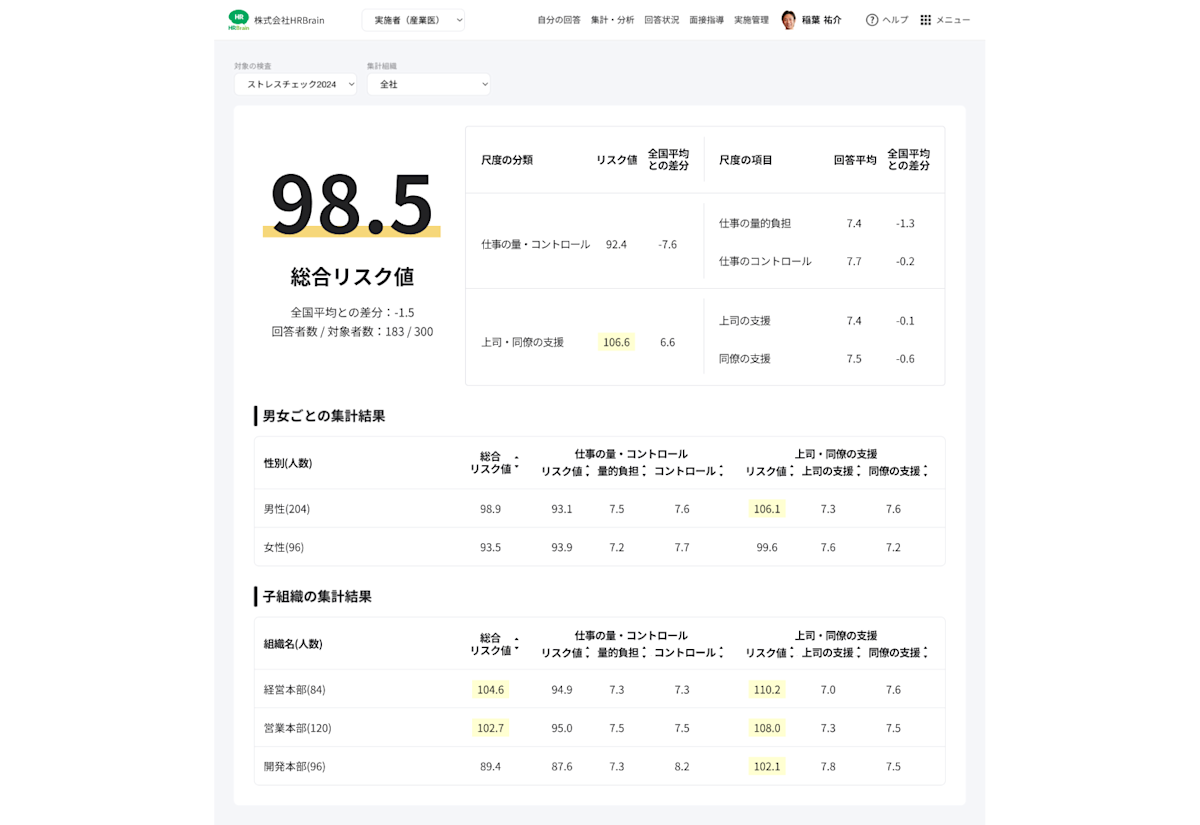The height and width of the screenshot is (825, 1200).
Task: Click 上司の支援 scale item in top table
Action: click(x=745, y=321)
